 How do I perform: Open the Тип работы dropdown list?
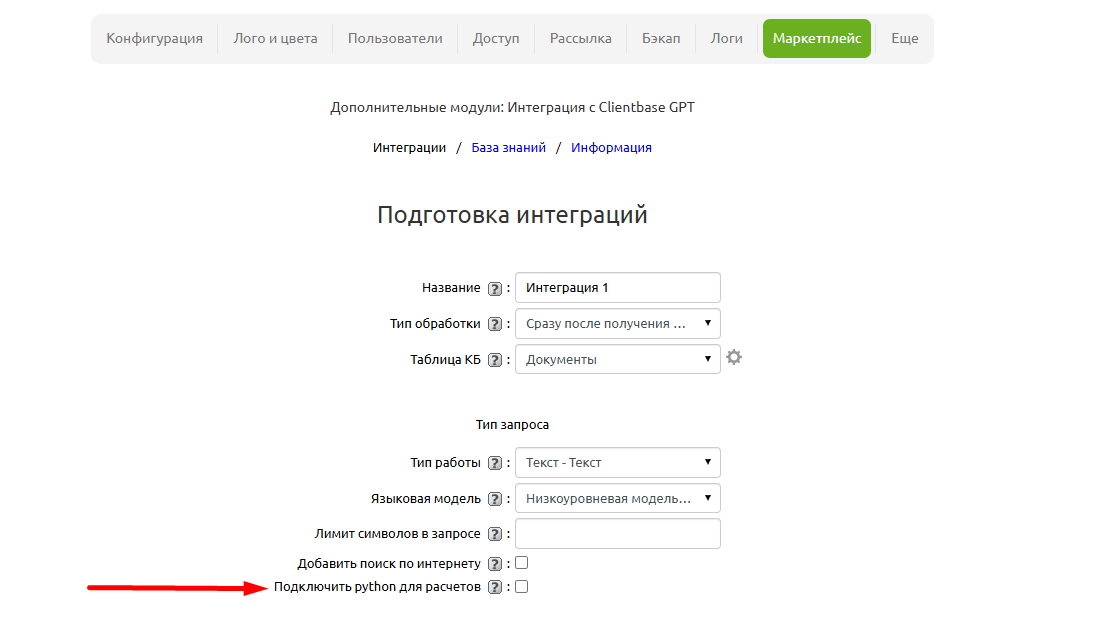[x=617, y=462]
